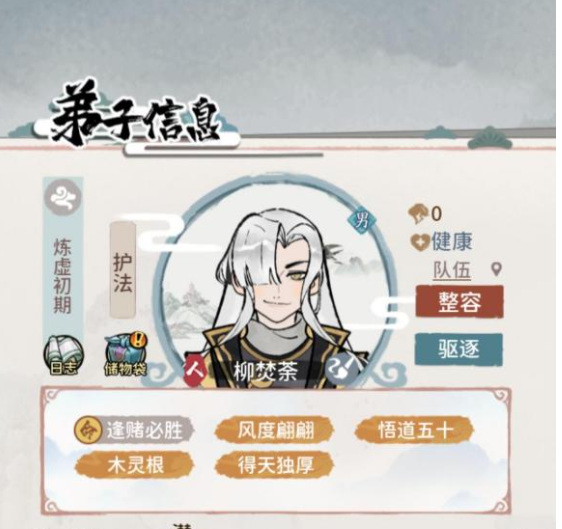
Task: Tap the grey cloud icon above 炼虚初期
Action: [63, 198]
